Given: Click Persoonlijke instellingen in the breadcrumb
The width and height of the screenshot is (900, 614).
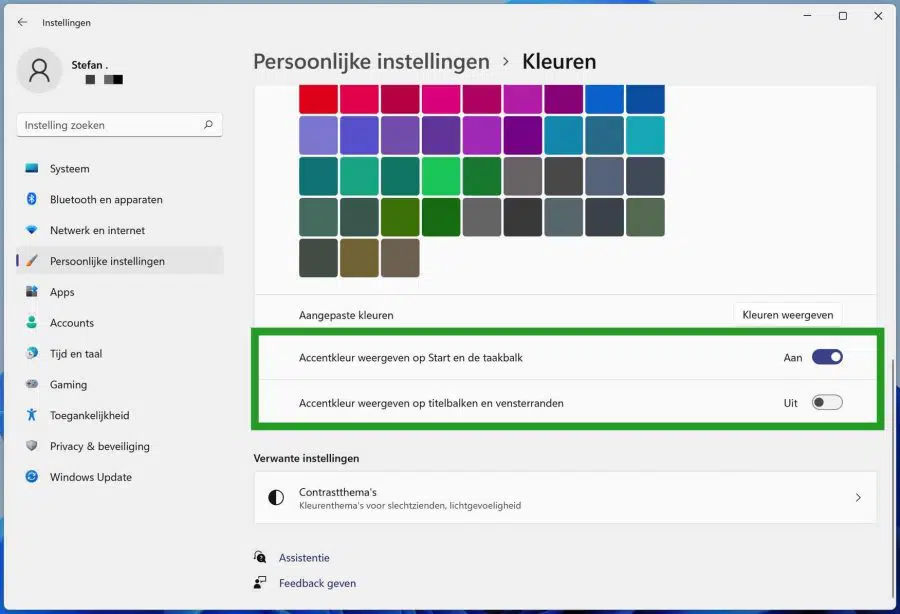Looking at the screenshot, I should [371, 61].
